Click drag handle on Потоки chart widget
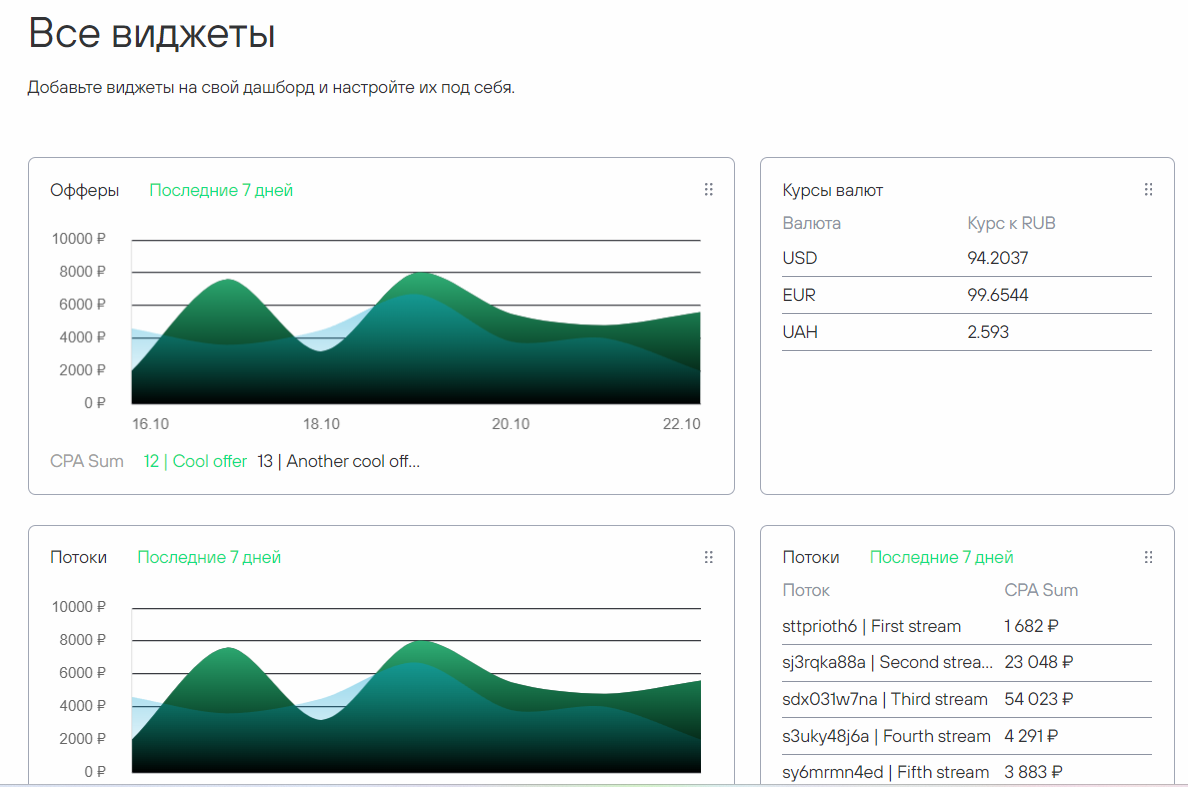The image size is (1188, 787). [708, 557]
